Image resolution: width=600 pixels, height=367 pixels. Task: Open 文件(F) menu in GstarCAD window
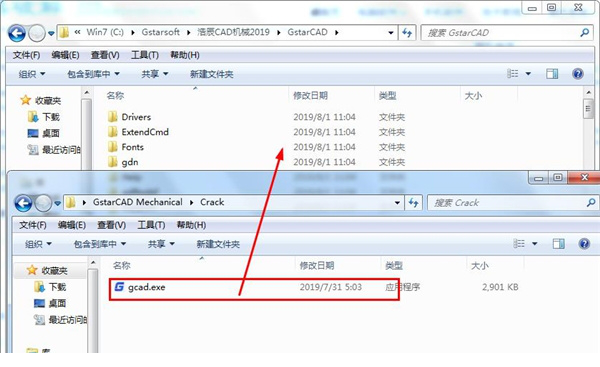pos(26,55)
